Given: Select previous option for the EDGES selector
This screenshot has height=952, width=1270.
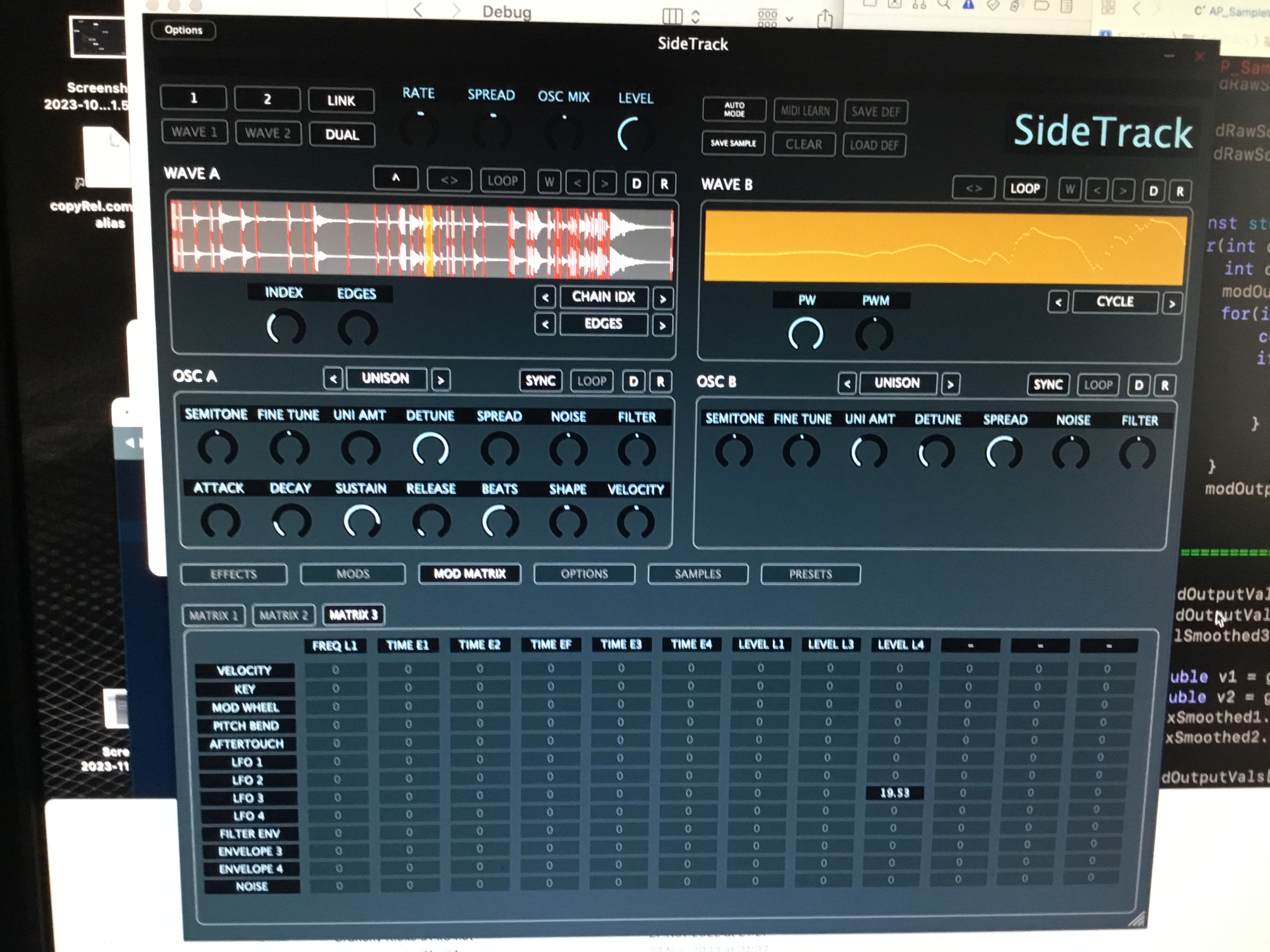Looking at the screenshot, I should click(545, 324).
